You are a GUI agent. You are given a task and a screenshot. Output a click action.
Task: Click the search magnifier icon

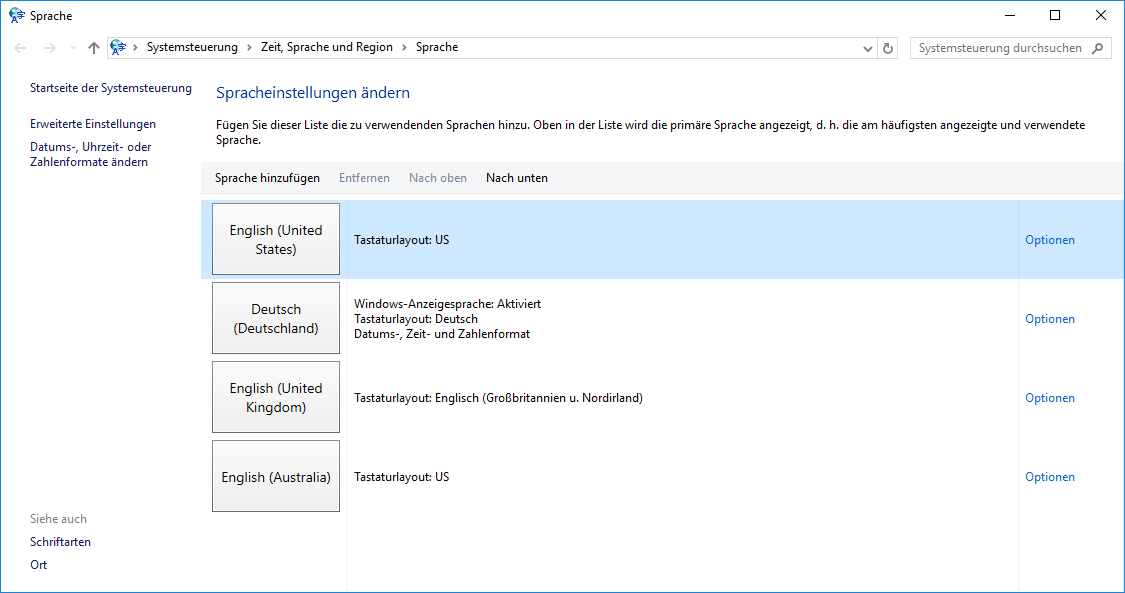point(1097,48)
